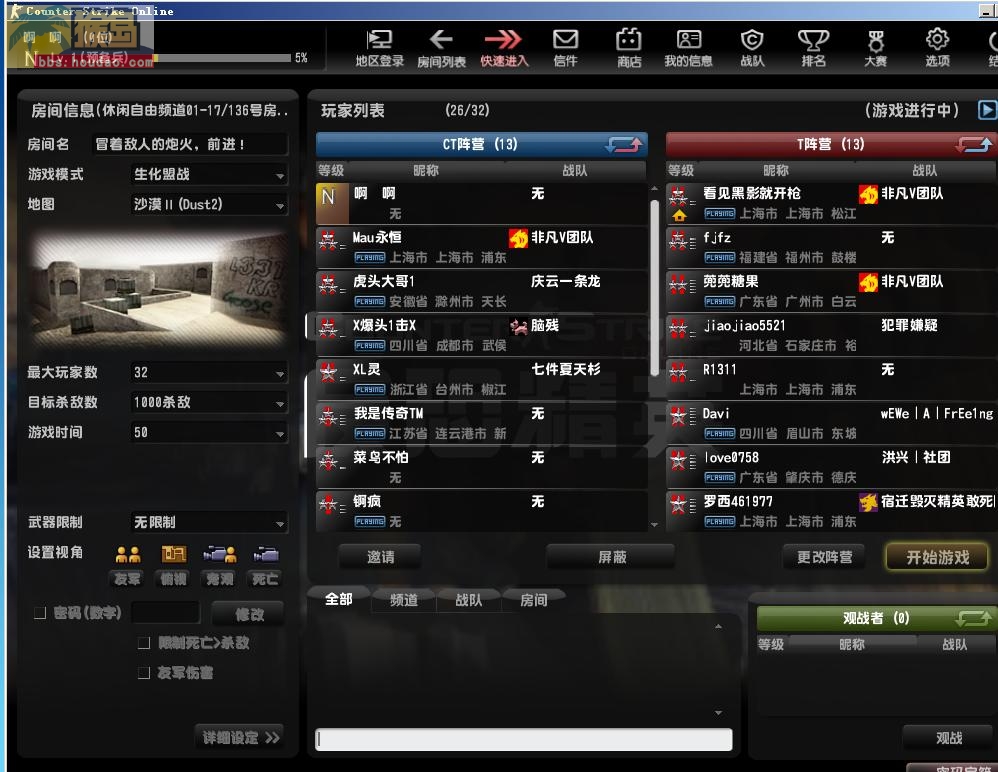Toggle the camera-with-person view icon
Screen dimensions: 998x772
pyautogui.click(x=220, y=555)
